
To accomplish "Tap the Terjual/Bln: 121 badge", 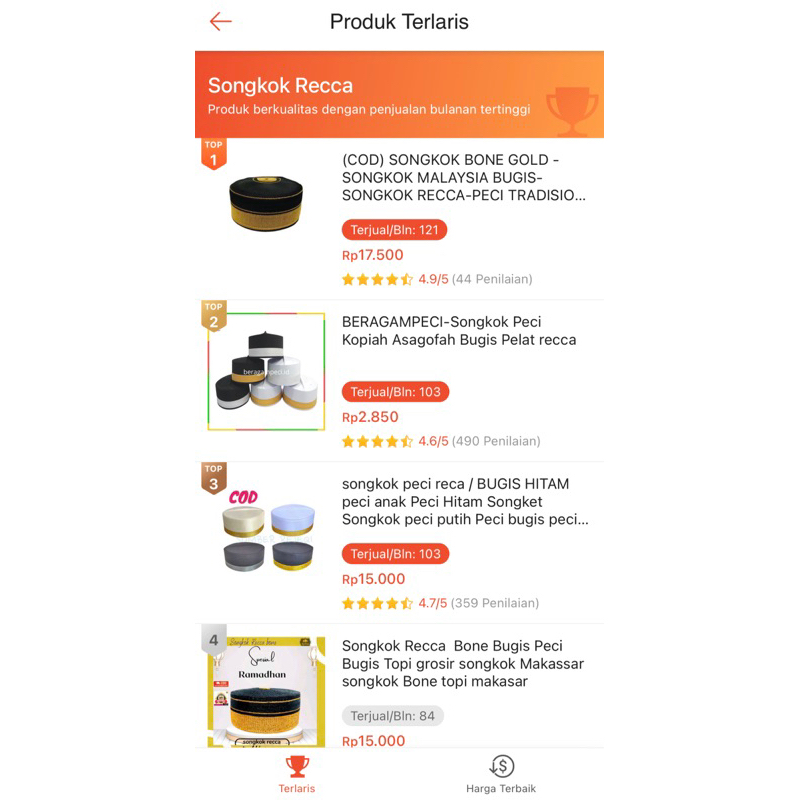I will pyautogui.click(x=394, y=230).
